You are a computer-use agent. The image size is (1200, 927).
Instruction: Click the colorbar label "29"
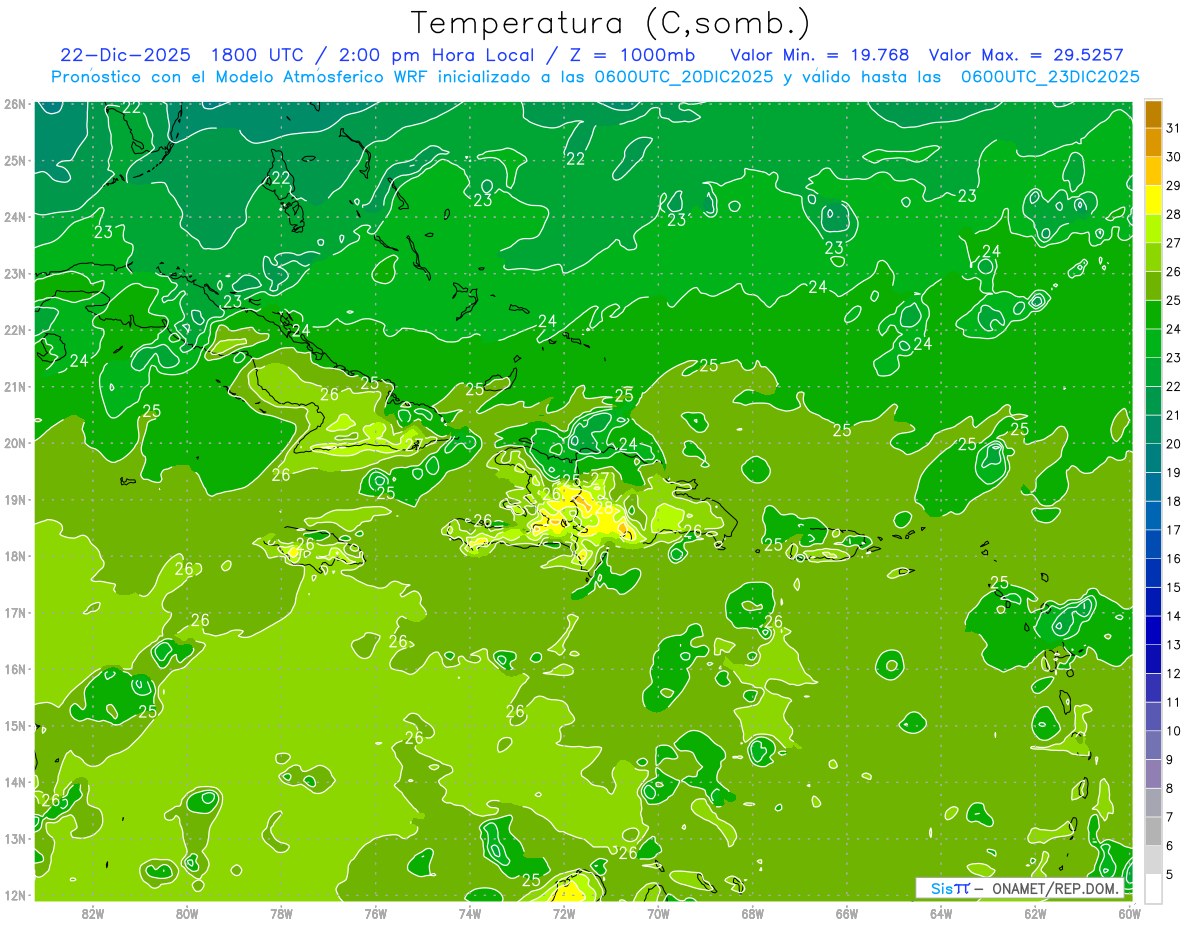(x=1174, y=185)
